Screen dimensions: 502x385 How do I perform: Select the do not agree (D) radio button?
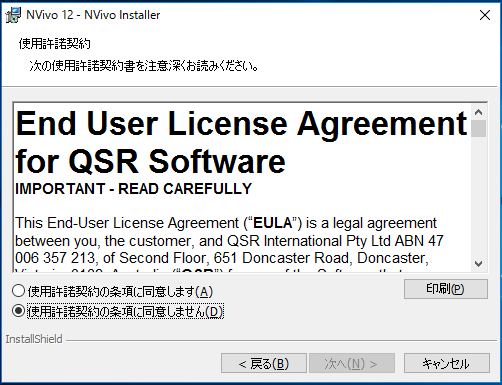pos(18,311)
